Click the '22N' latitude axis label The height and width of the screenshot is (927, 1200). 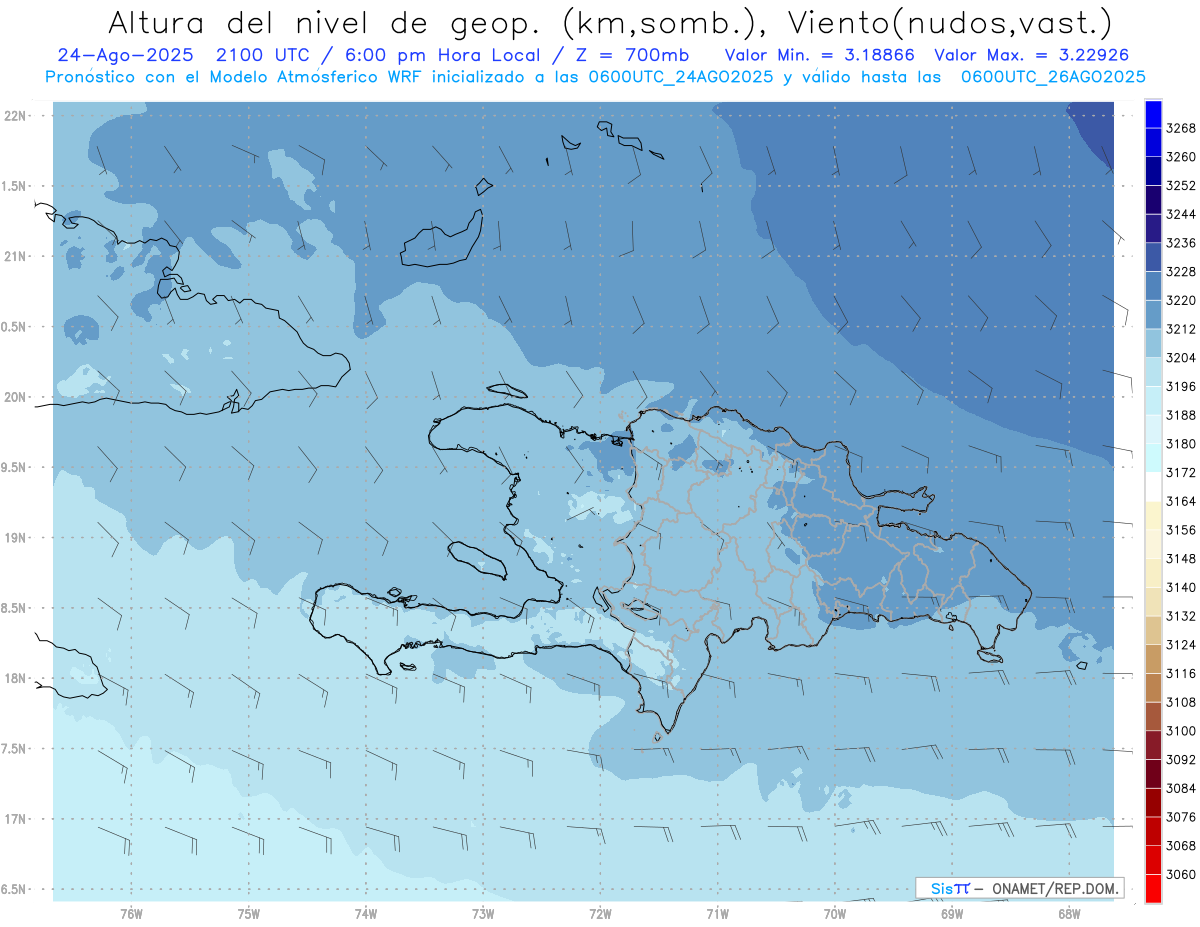click(x=15, y=115)
